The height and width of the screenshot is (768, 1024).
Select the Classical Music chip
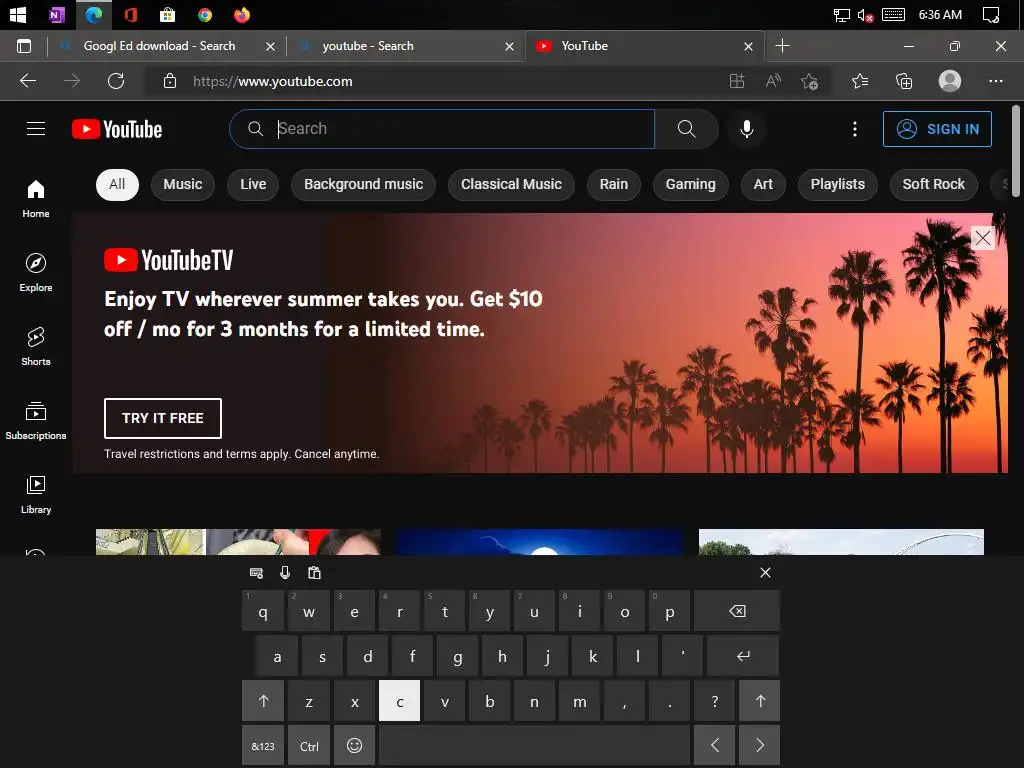[511, 184]
